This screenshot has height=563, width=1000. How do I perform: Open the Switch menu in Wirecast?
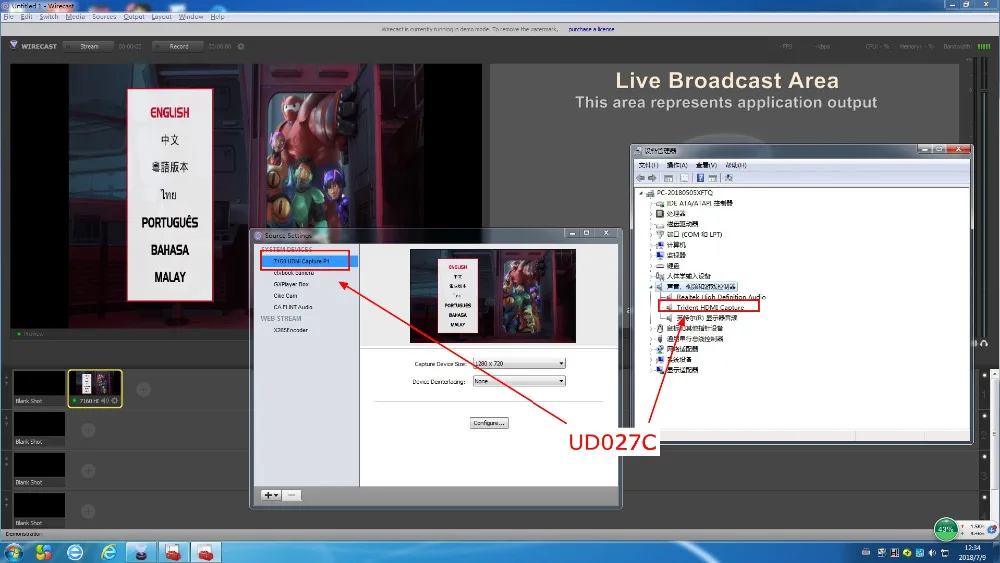coord(48,17)
